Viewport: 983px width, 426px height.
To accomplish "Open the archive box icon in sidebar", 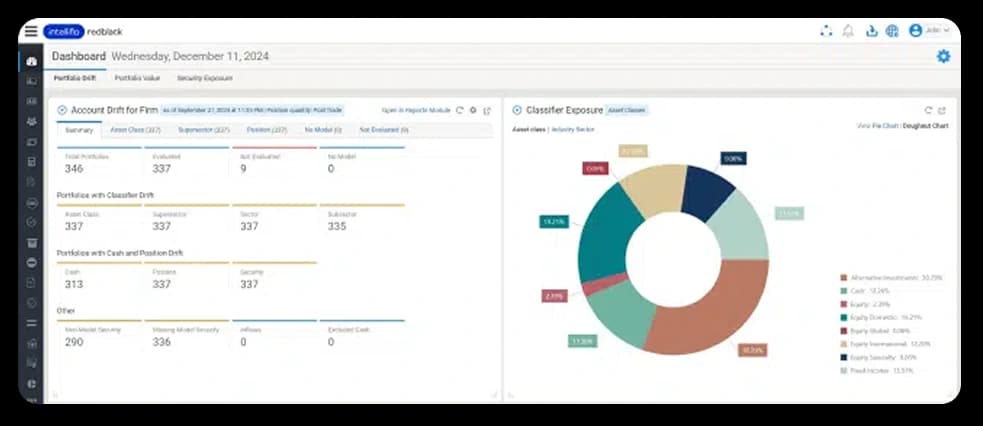I will tap(31, 242).
